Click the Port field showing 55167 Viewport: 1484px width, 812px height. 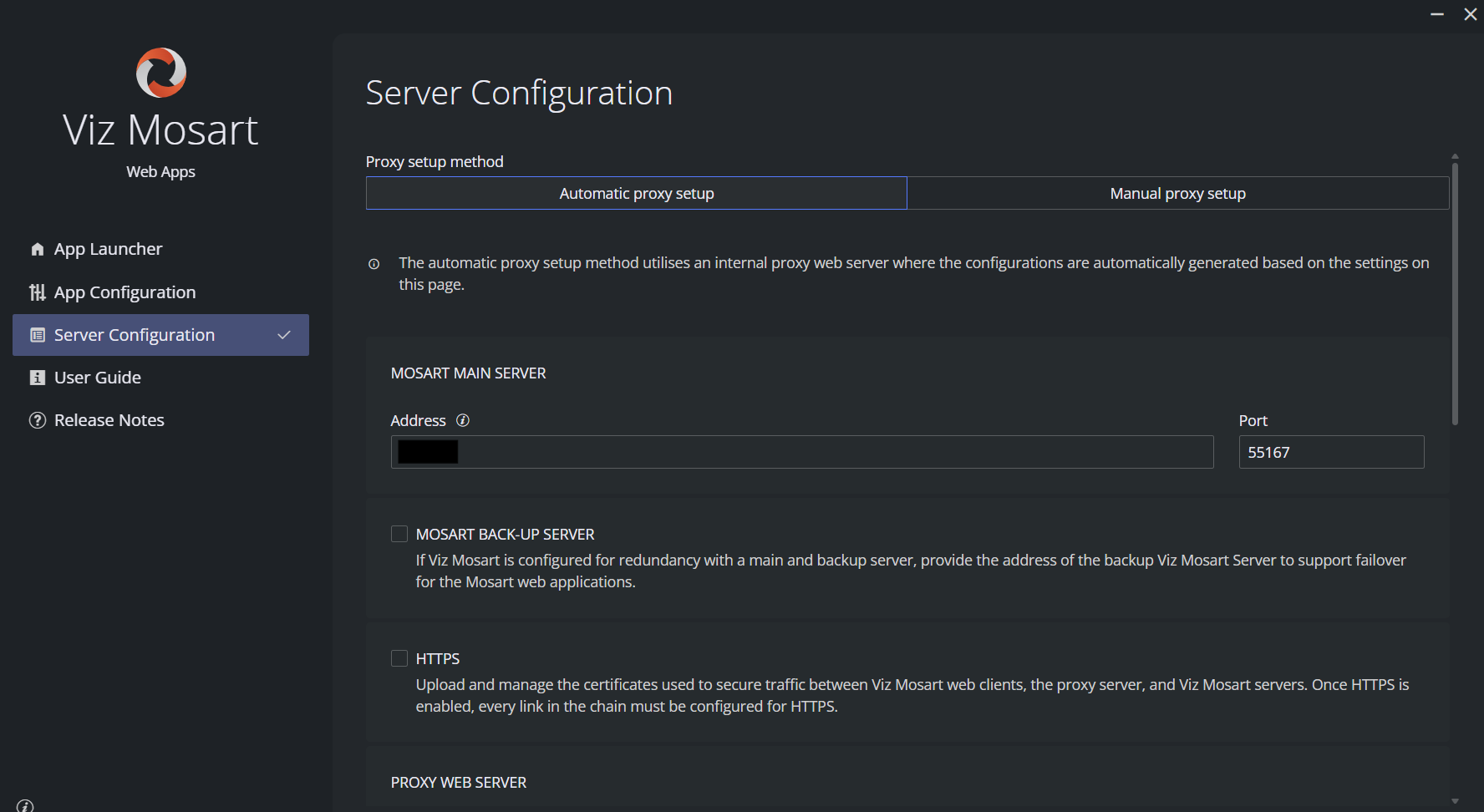1332,452
